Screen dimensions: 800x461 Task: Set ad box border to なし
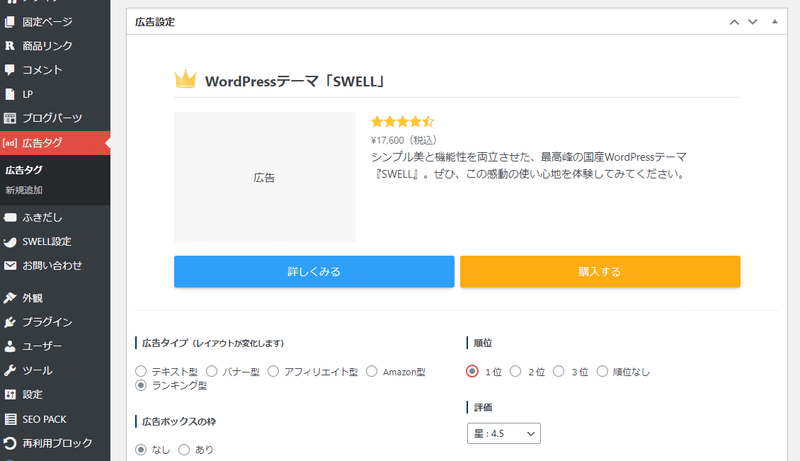click(x=141, y=449)
